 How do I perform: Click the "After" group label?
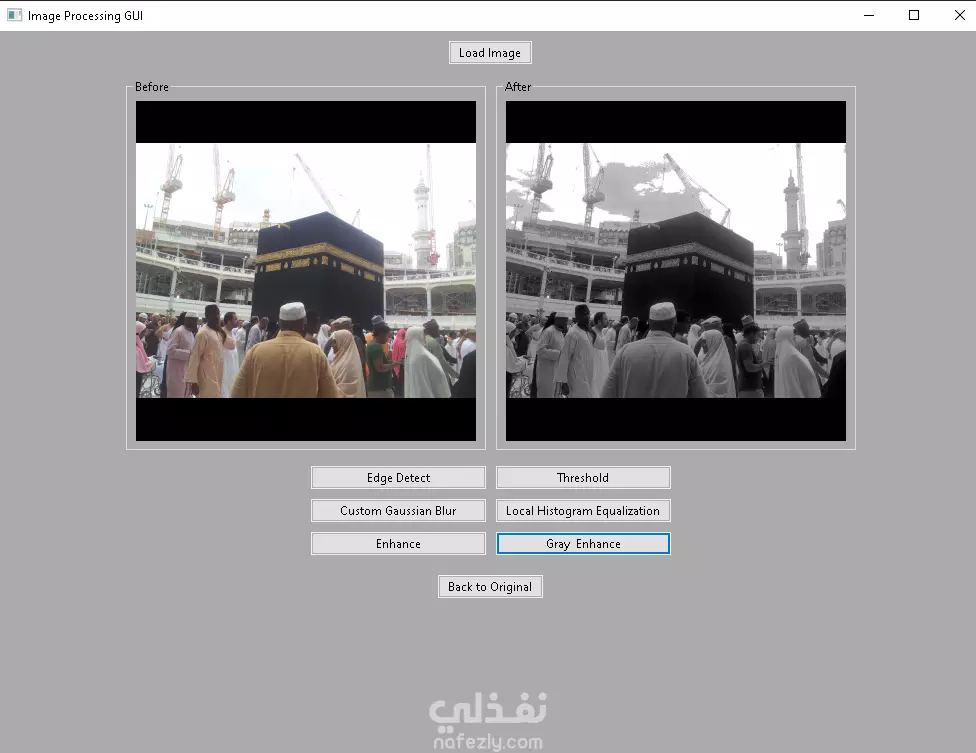(x=518, y=87)
